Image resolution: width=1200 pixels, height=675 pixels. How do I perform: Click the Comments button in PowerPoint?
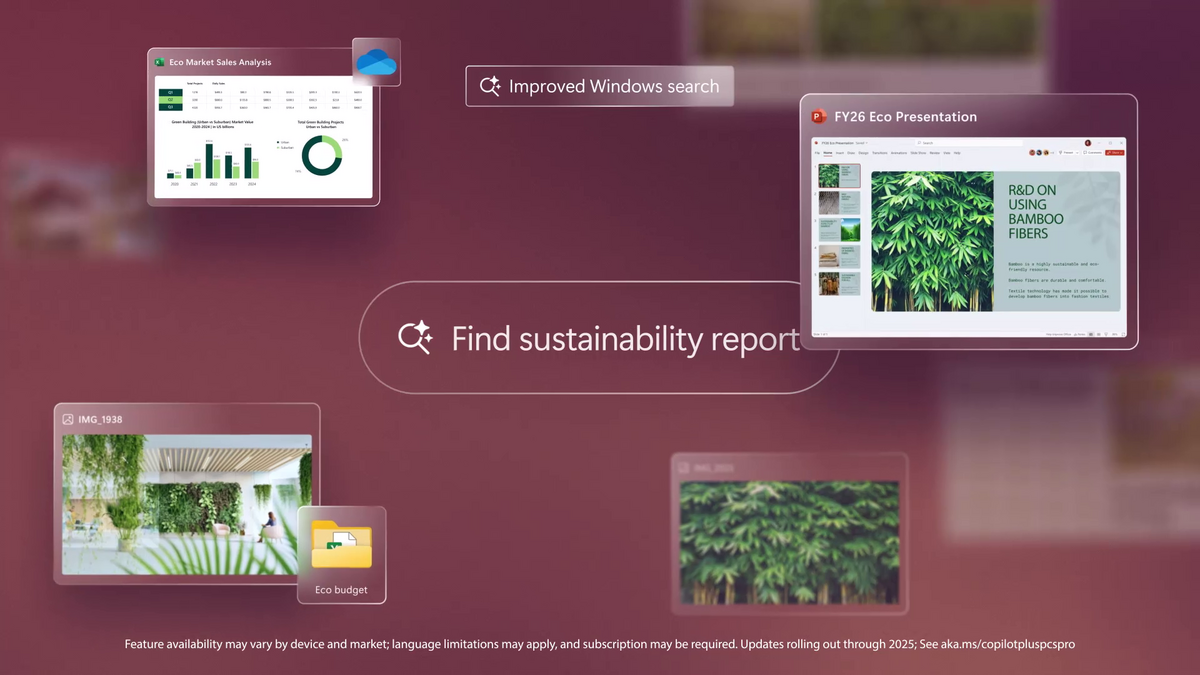point(1090,153)
